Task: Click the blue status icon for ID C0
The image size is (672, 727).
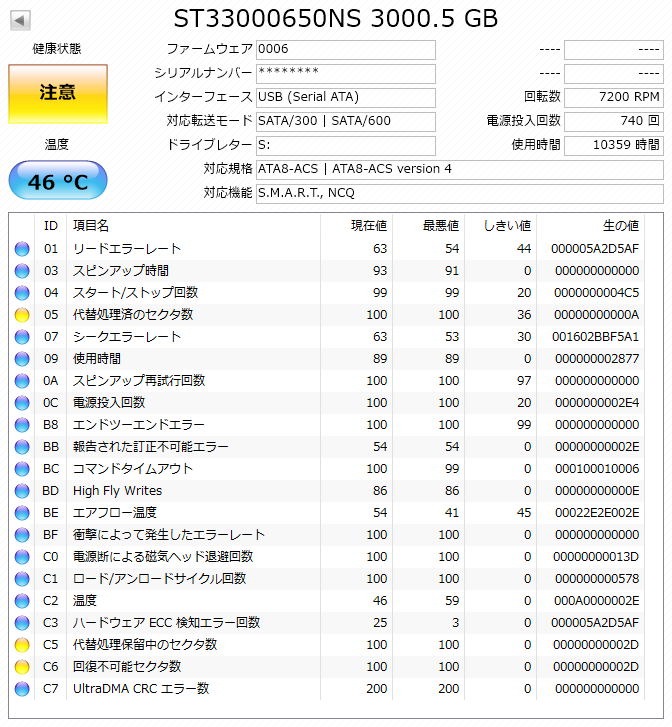Action: coord(22,557)
